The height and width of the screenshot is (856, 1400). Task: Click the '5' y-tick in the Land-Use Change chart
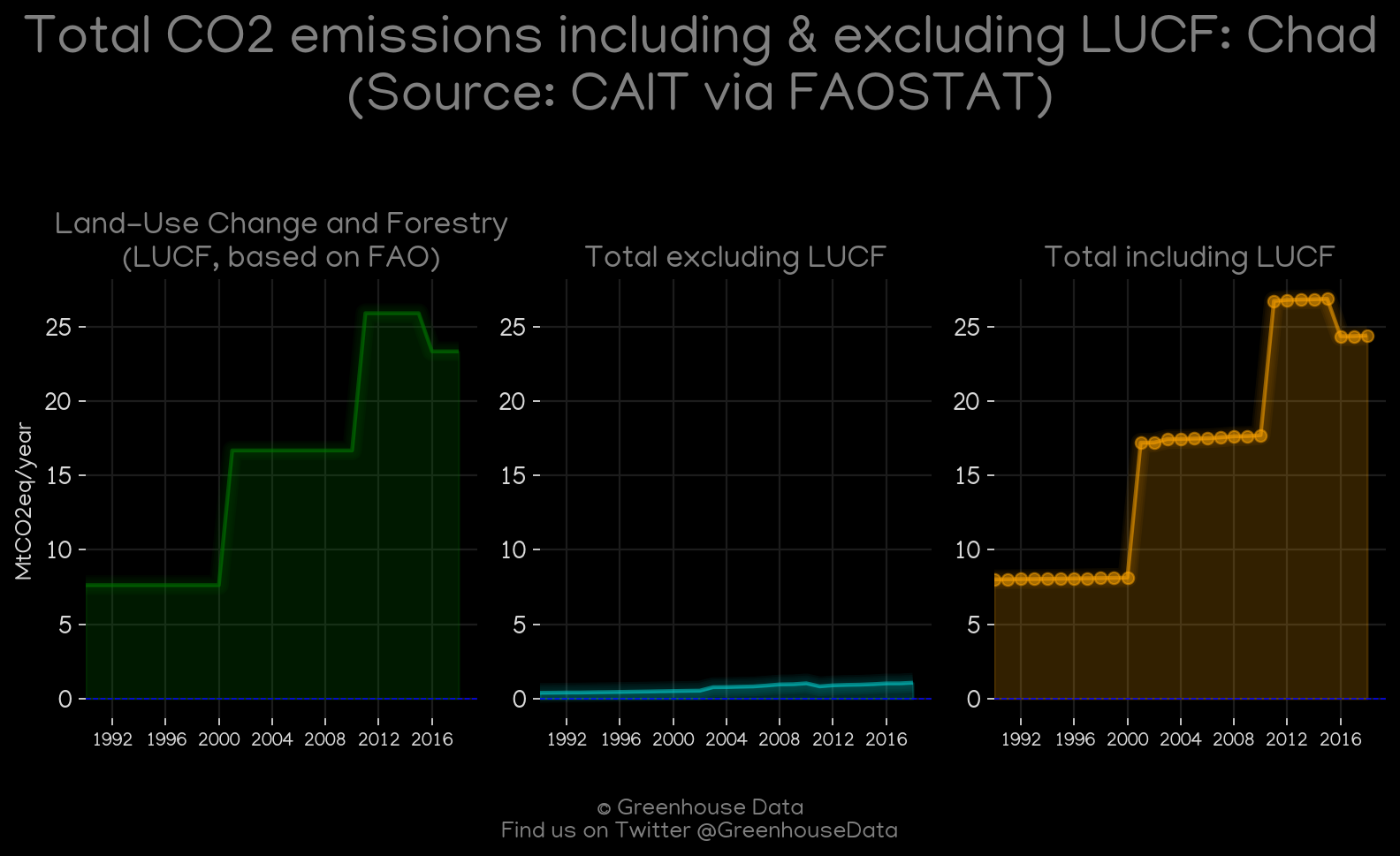65,625
